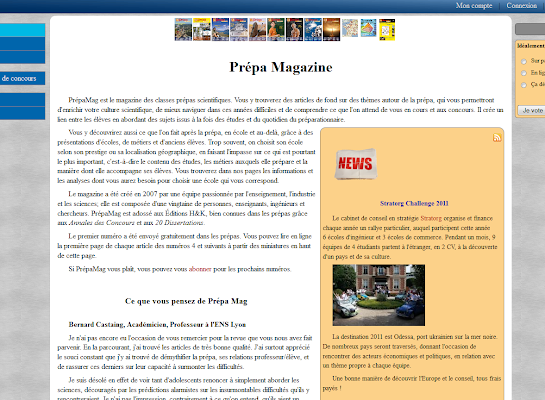
Task: Follow the 'Stratorg Challenge 2011' headline link
Action: pos(414,203)
